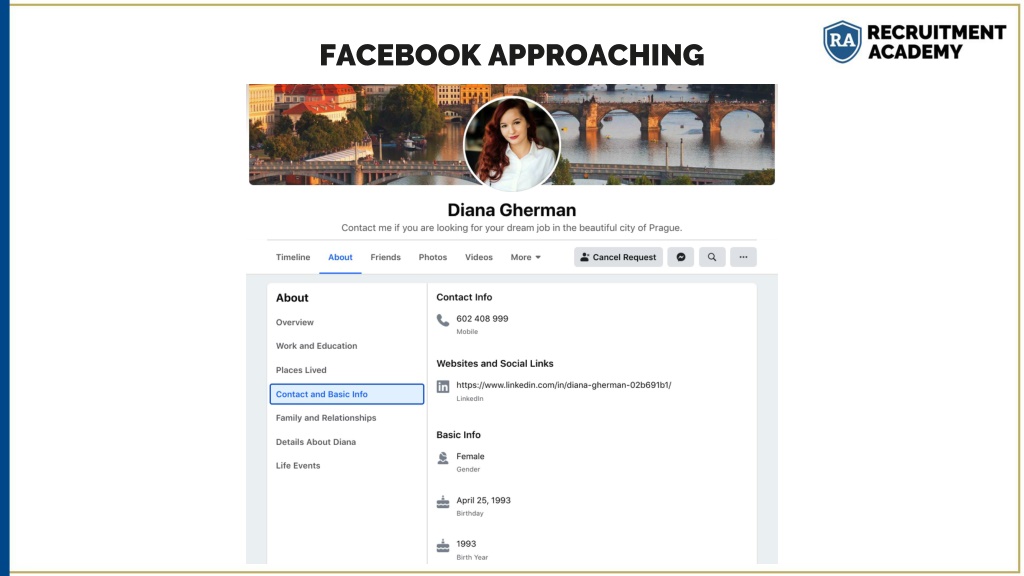Image resolution: width=1024 pixels, height=576 pixels.
Task: Click the cake icon beside Birth Year 1993
Action: pos(443,545)
